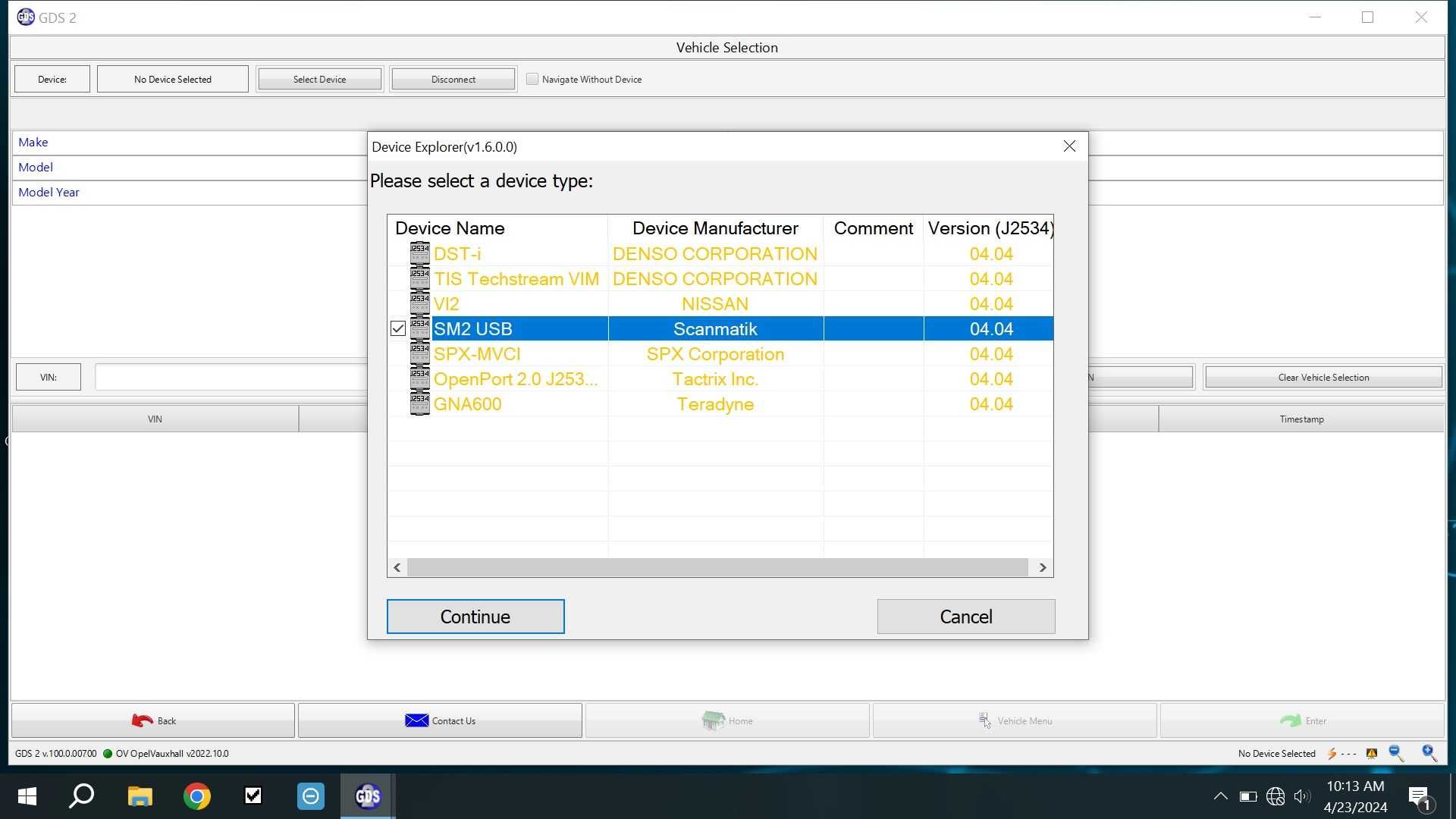Select GNA600 device from list
1456x819 pixels.
point(468,404)
